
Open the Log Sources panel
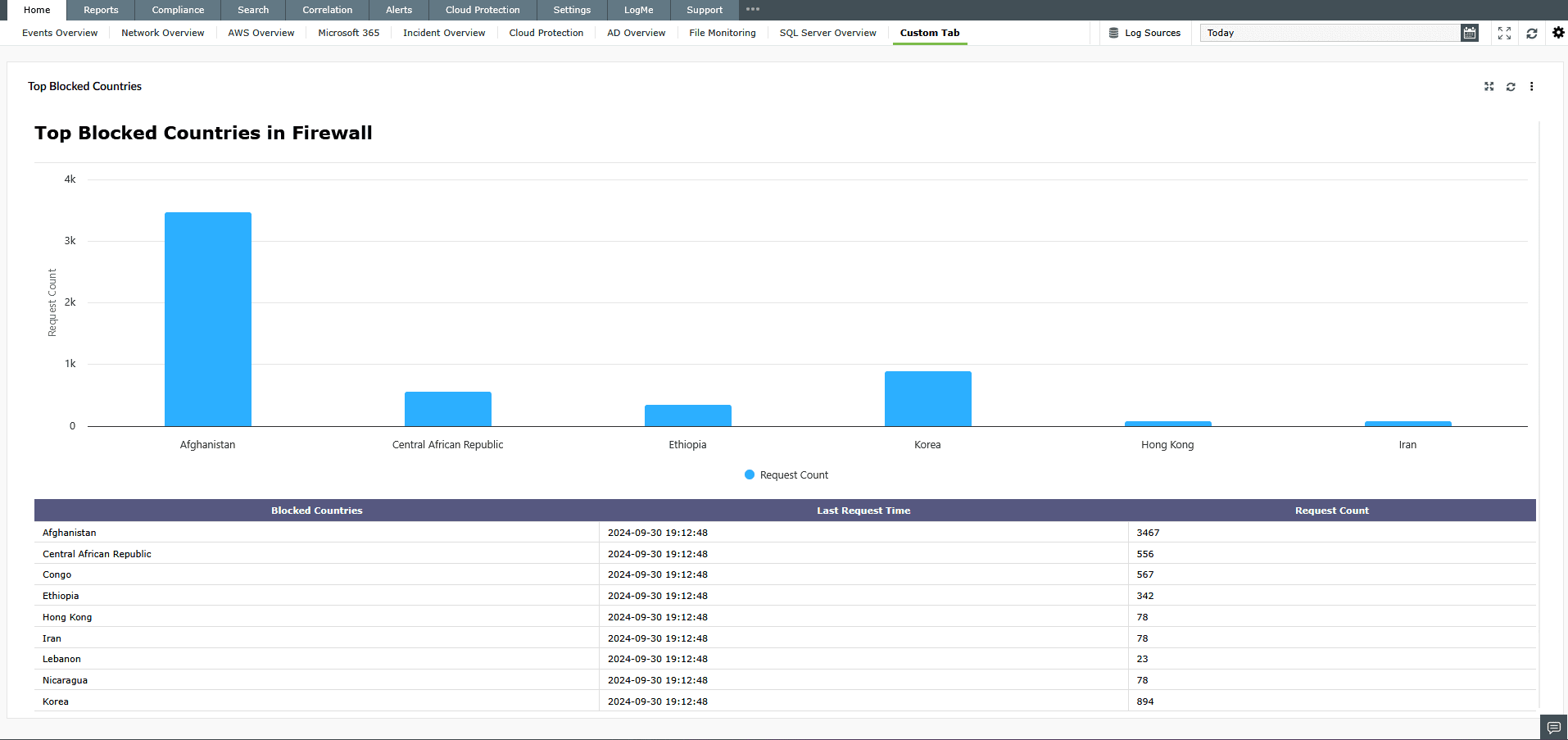click(x=1145, y=33)
